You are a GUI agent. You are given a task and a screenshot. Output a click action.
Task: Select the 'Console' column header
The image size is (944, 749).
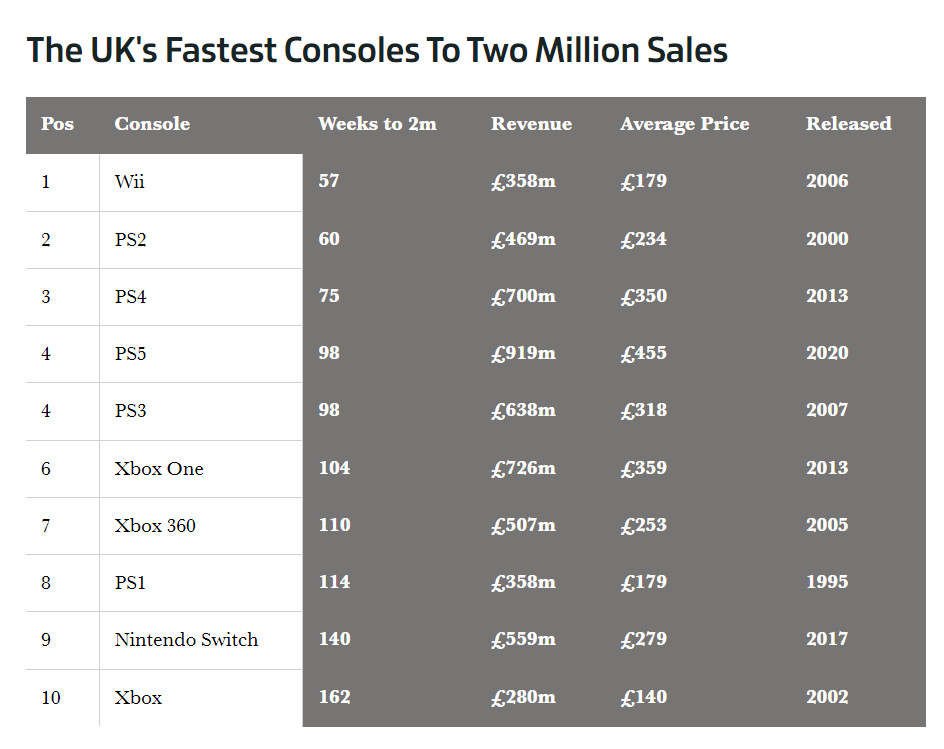(x=152, y=124)
